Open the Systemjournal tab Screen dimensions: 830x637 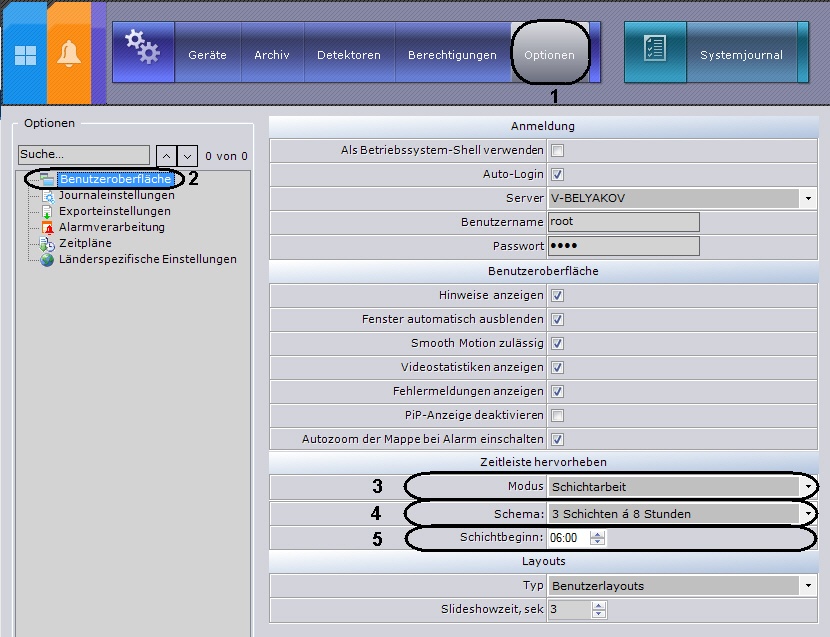[741, 55]
